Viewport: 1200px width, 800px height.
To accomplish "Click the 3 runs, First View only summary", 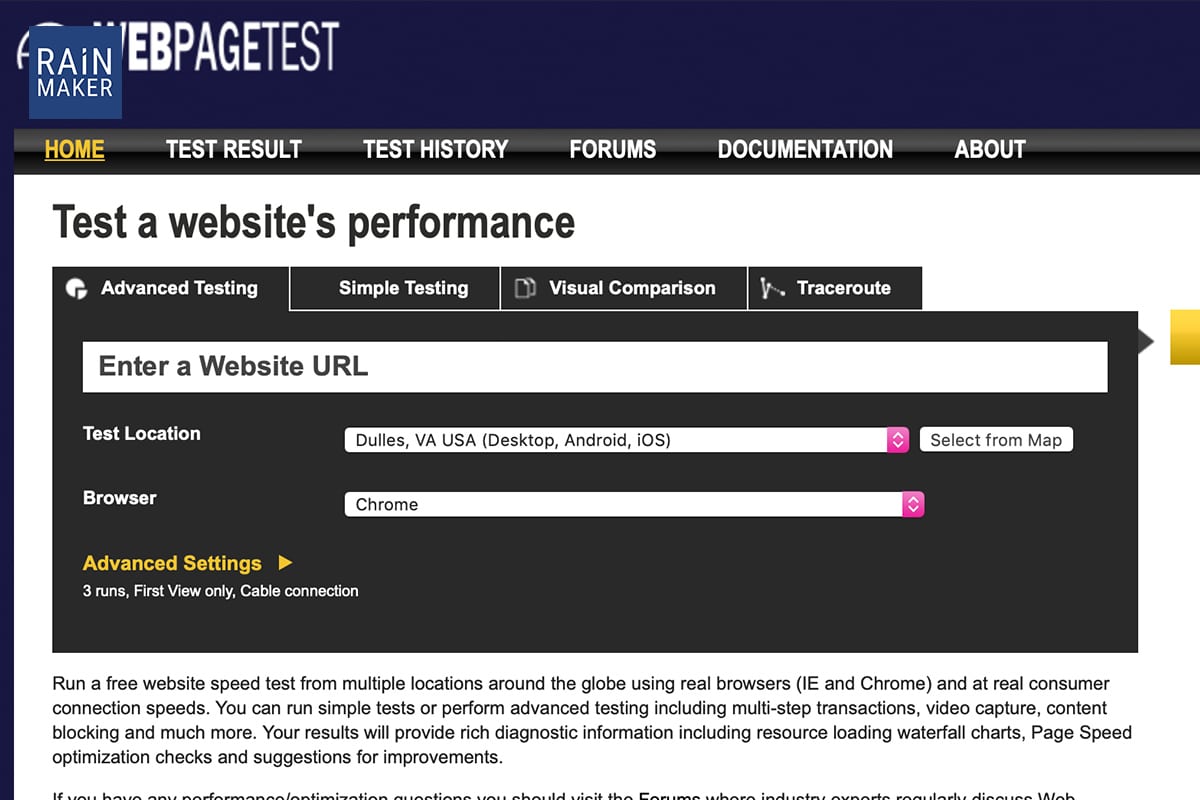I will [x=220, y=591].
